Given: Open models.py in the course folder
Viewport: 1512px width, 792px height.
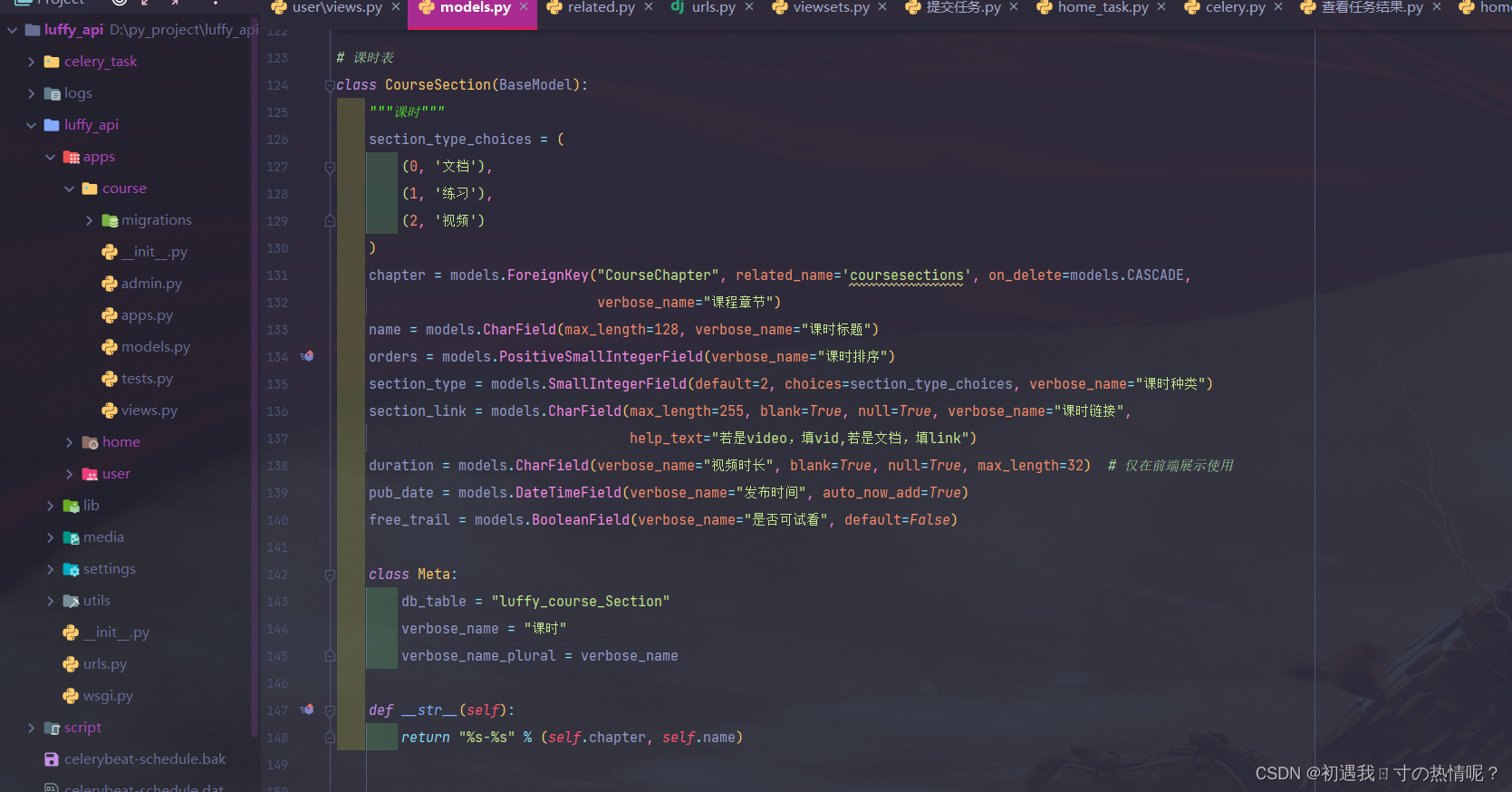Looking at the screenshot, I should point(156,347).
